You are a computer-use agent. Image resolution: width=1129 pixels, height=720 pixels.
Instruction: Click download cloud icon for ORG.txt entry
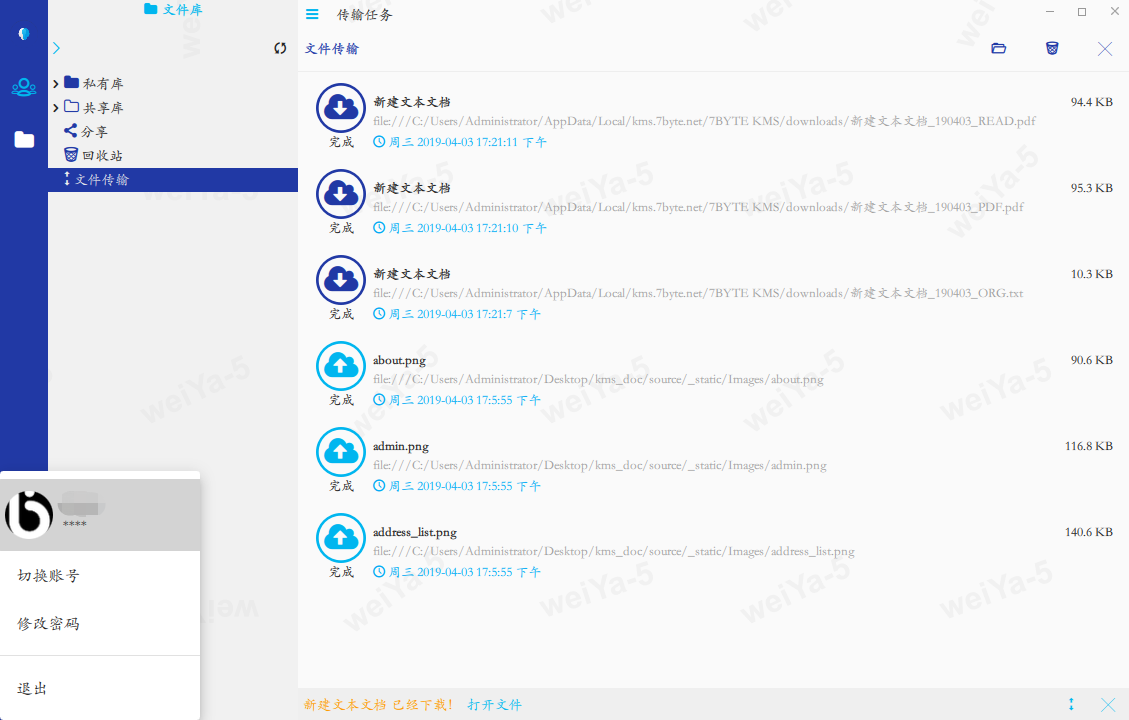[x=341, y=280]
